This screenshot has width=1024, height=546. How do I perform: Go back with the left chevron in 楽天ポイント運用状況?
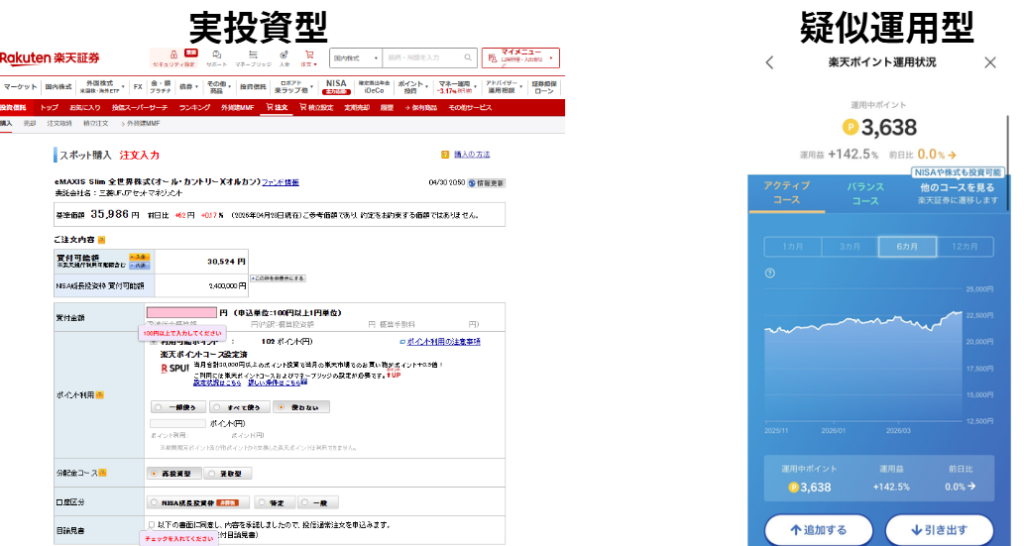tap(770, 63)
